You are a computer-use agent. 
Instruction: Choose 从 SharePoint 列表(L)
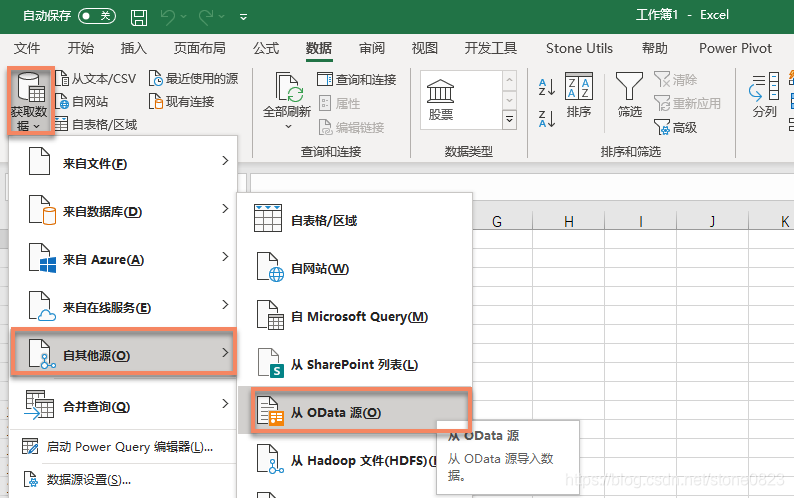(x=355, y=364)
